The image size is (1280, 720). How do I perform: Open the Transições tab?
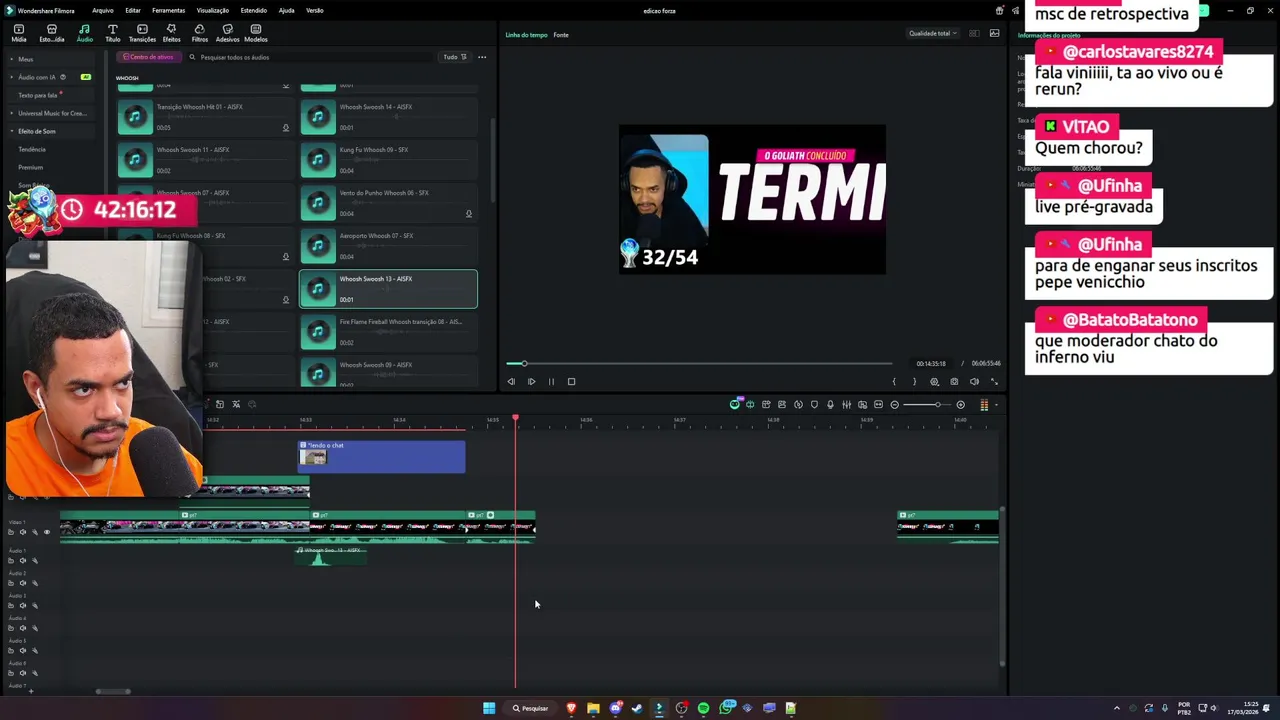pyautogui.click(x=142, y=33)
